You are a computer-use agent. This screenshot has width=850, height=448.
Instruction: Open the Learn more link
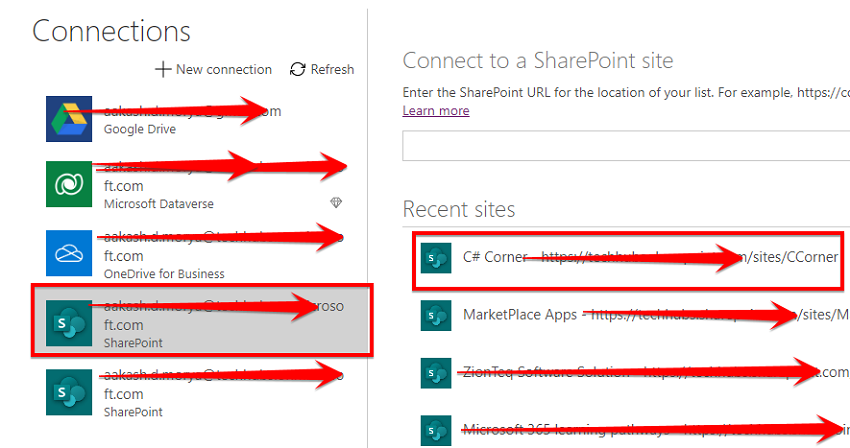tap(436, 111)
